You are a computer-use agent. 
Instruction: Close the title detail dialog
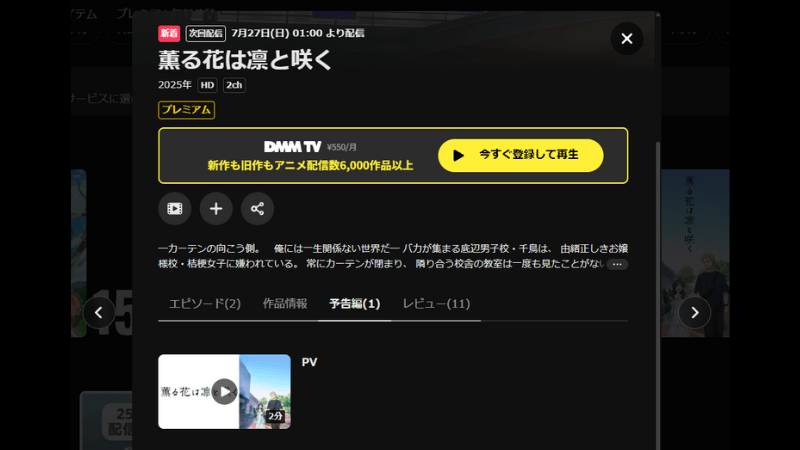coord(627,39)
